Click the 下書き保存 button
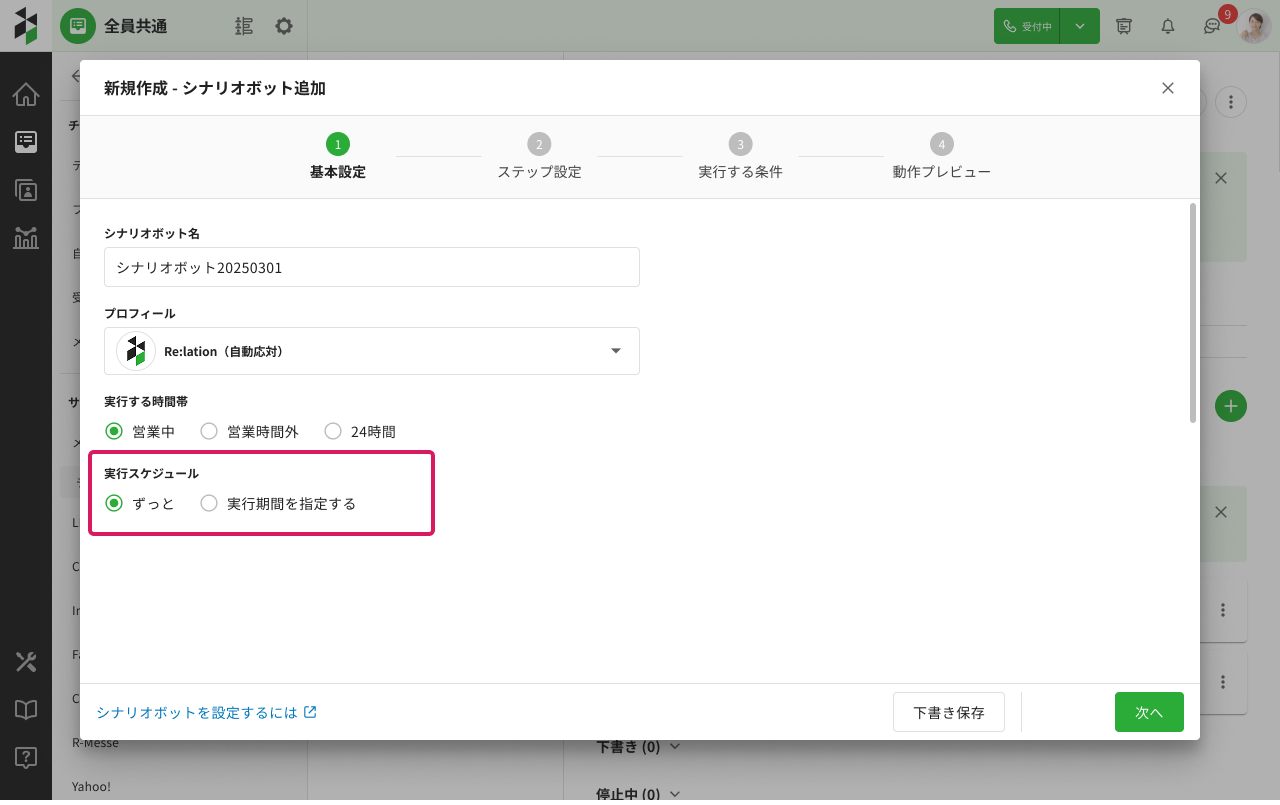This screenshot has height=805, width=1280. tap(948, 712)
